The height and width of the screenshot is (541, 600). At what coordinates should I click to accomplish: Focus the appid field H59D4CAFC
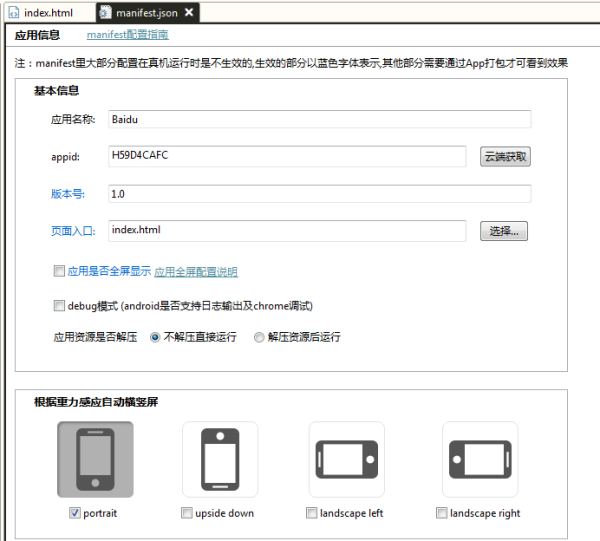287,156
